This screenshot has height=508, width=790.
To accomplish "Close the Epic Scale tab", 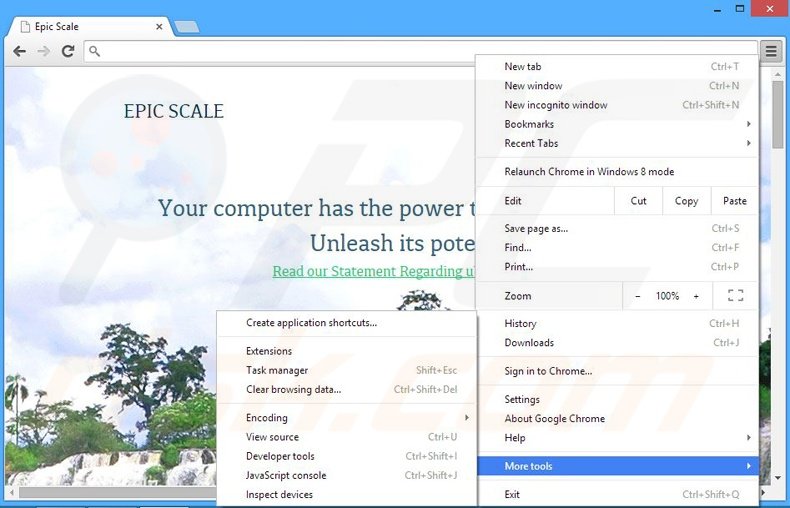I will click(159, 26).
